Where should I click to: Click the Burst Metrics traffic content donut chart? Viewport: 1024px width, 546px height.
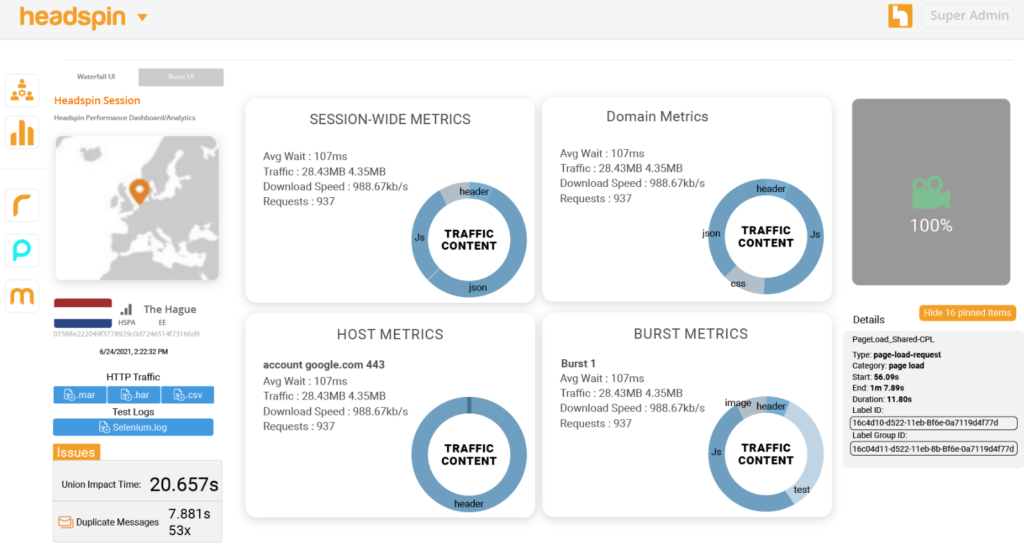pos(766,455)
